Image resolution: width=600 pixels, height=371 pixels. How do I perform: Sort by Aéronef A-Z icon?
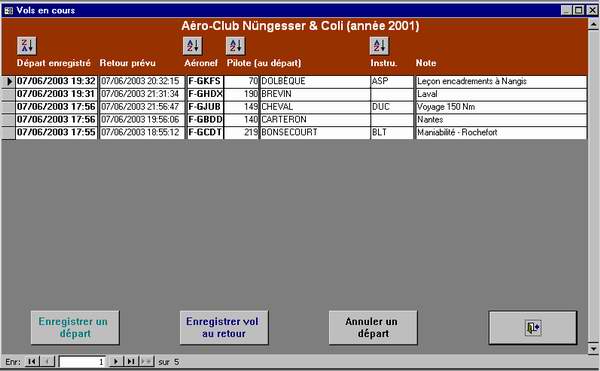coord(192,46)
